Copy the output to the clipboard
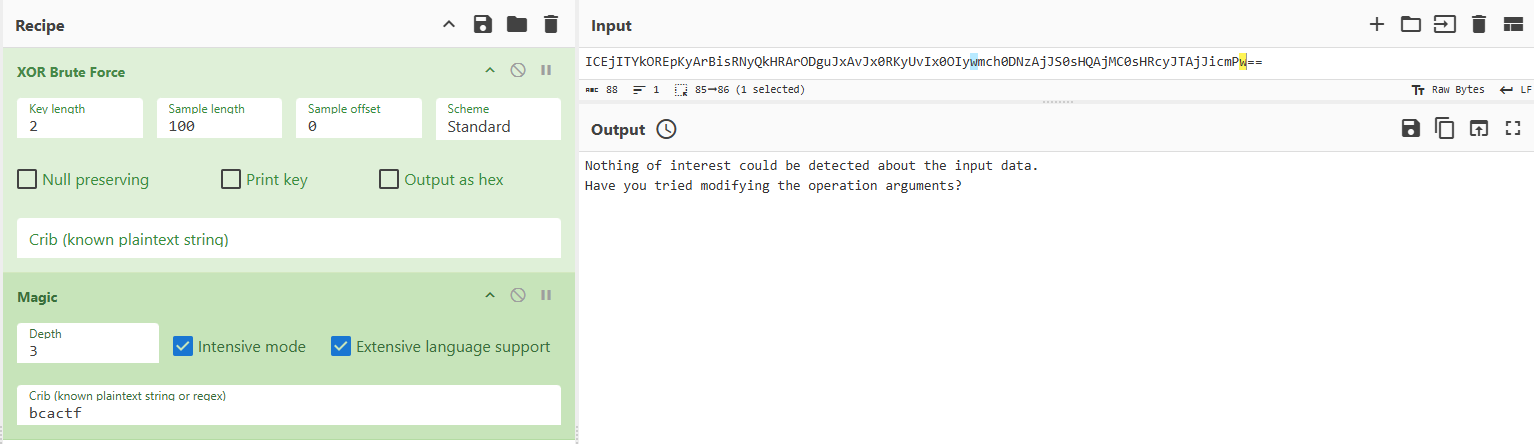Image resolution: width=1534 pixels, height=444 pixels. pyautogui.click(x=1444, y=129)
